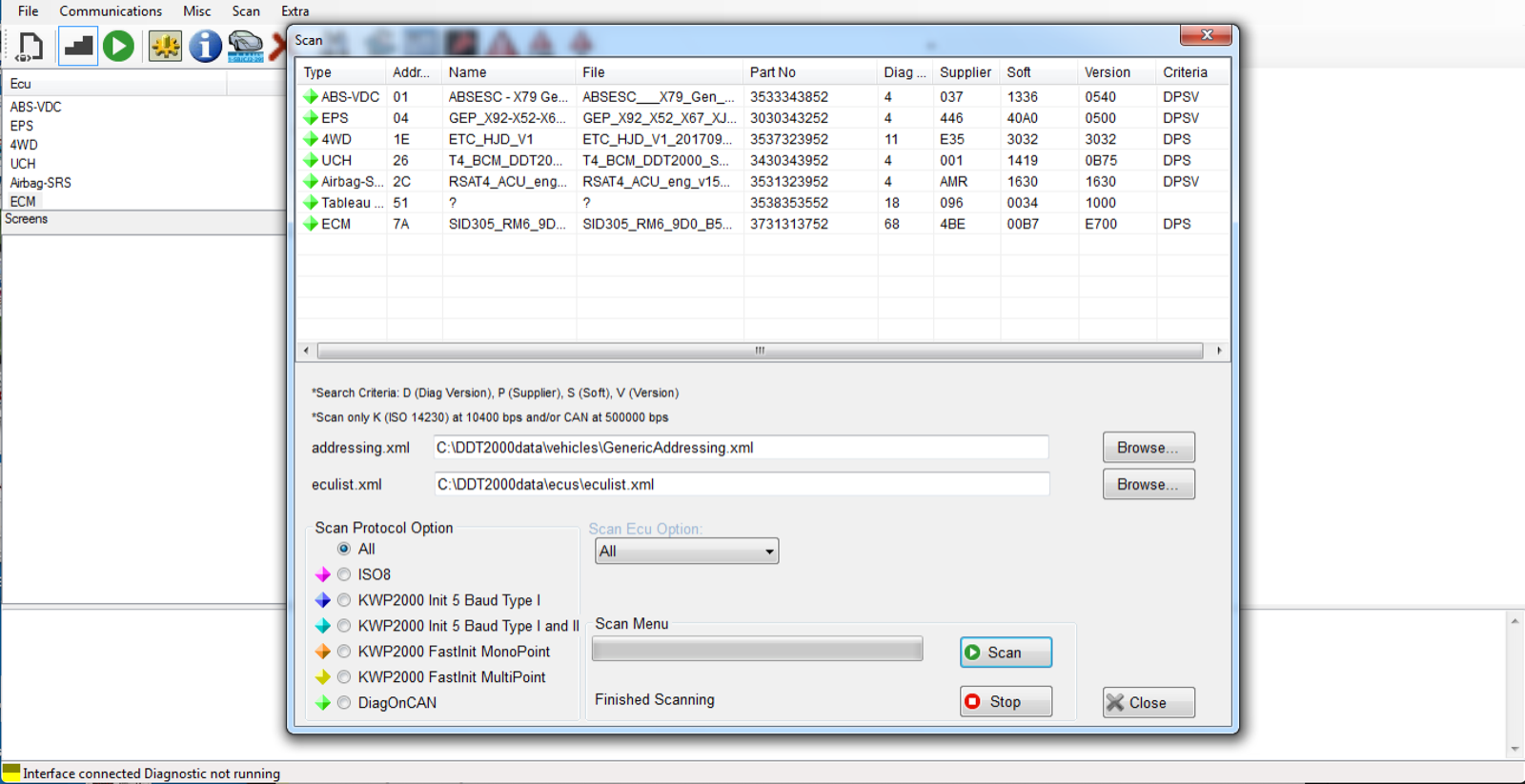Viewport: 1525px width, 784px height.
Task: Select 4WD in the Ecu list panel
Action: (24, 145)
